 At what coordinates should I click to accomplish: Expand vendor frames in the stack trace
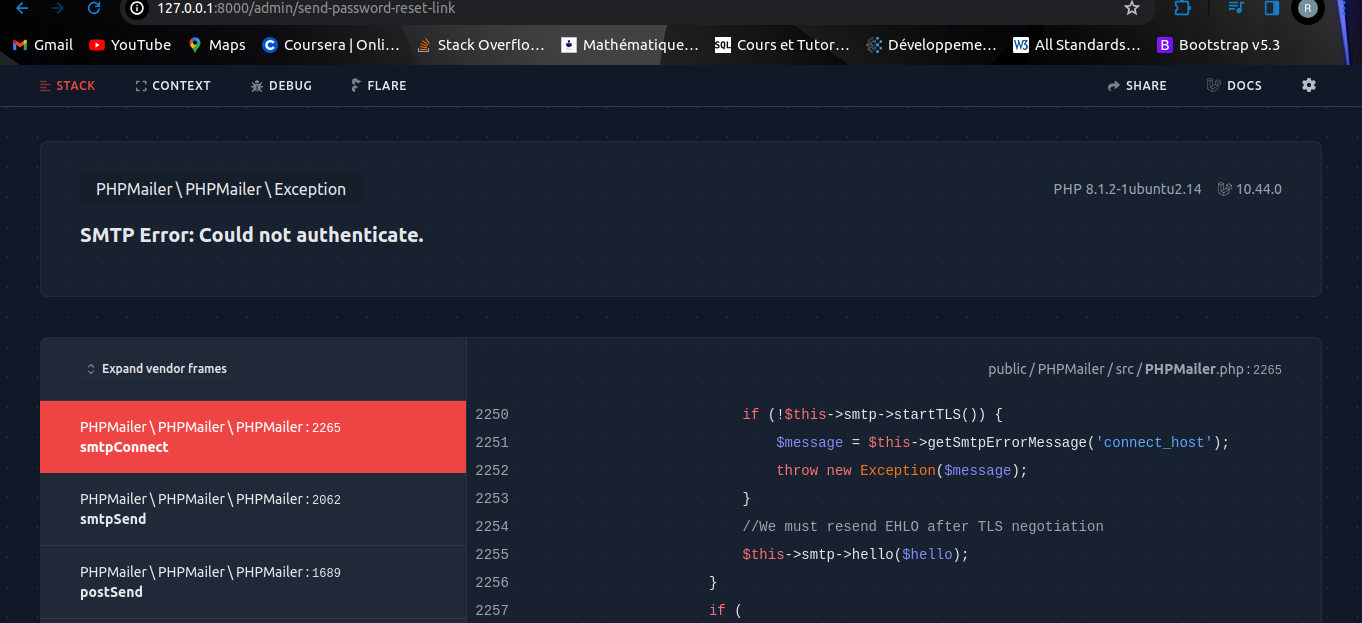(156, 368)
